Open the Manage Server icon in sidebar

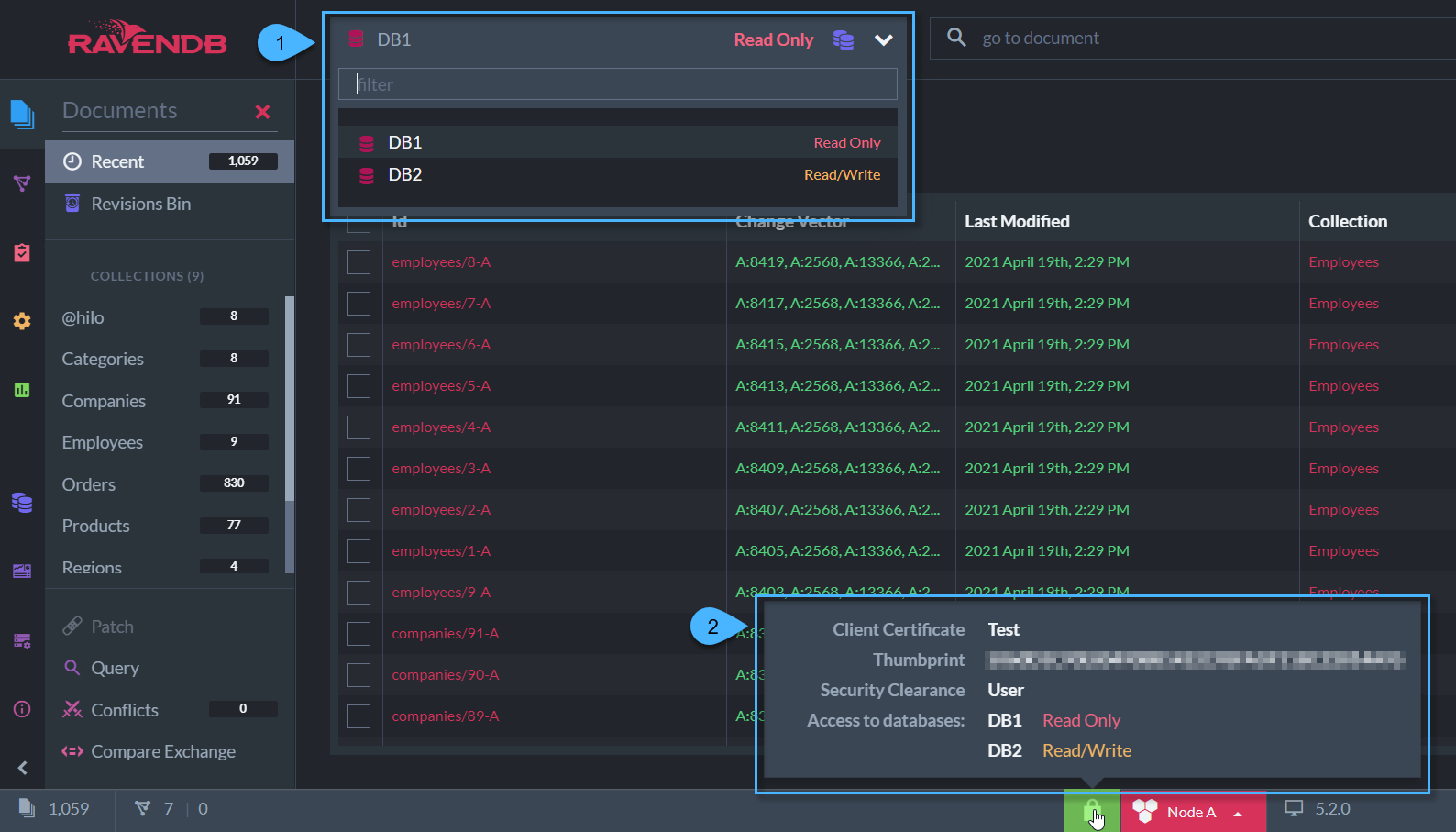click(x=22, y=571)
